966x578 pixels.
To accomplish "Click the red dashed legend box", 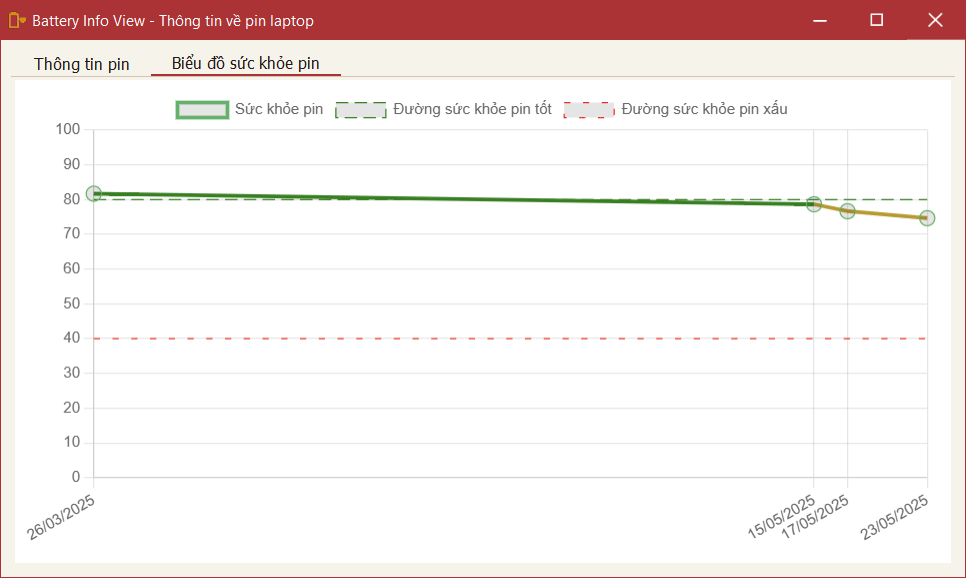I will point(588,110).
